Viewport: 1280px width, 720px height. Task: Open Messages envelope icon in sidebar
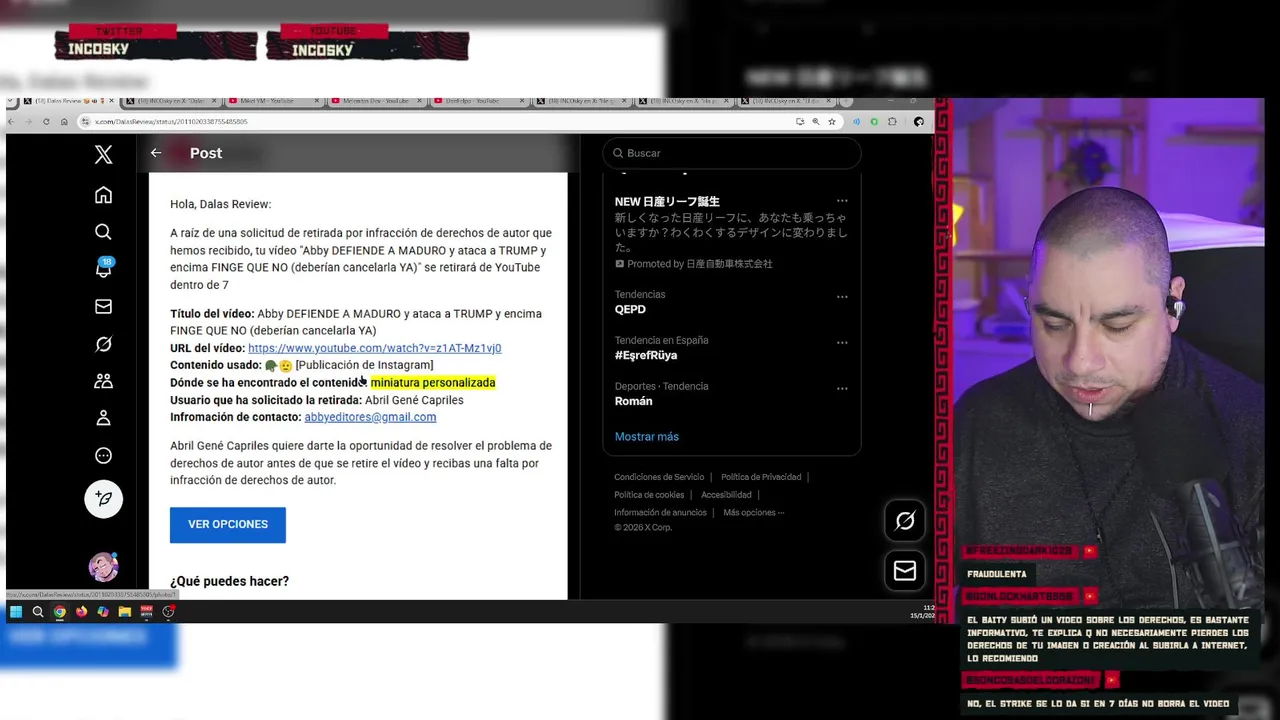tap(103, 307)
